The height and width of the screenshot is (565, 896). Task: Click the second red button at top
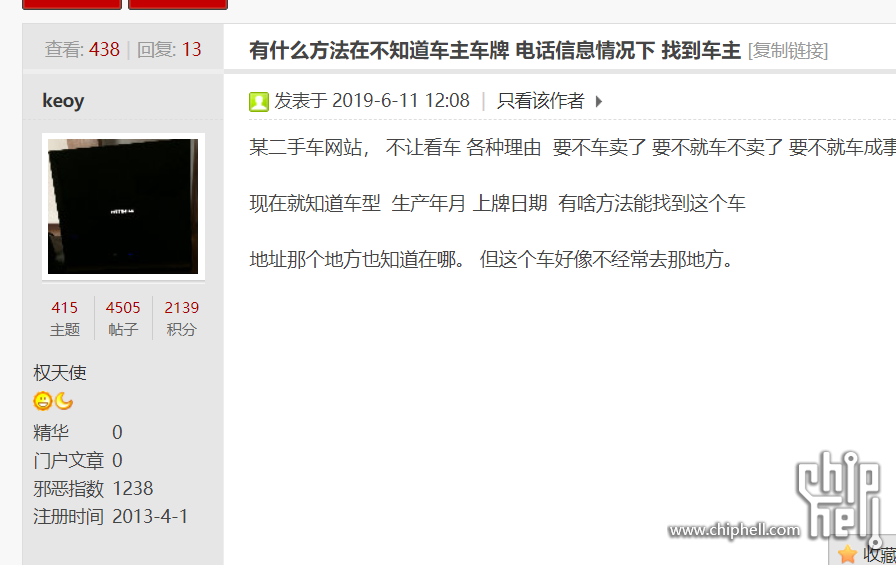pyautogui.click(x=178, y=5)
